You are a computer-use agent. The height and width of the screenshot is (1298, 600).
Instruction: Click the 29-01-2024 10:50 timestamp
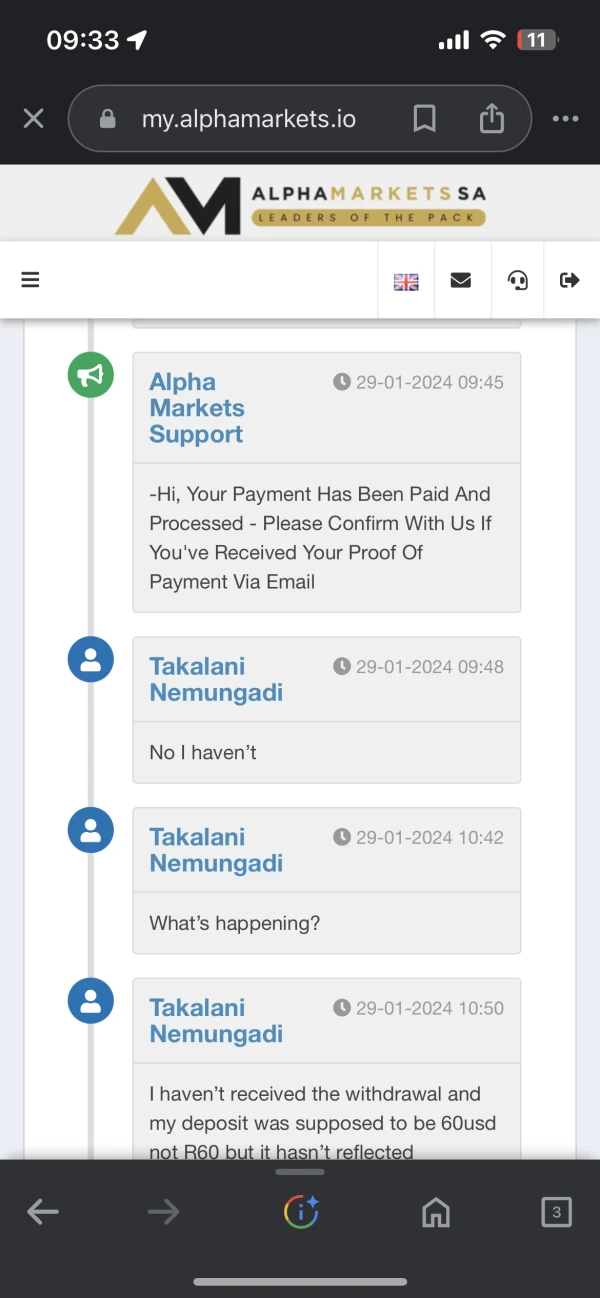pos(419,1008)
